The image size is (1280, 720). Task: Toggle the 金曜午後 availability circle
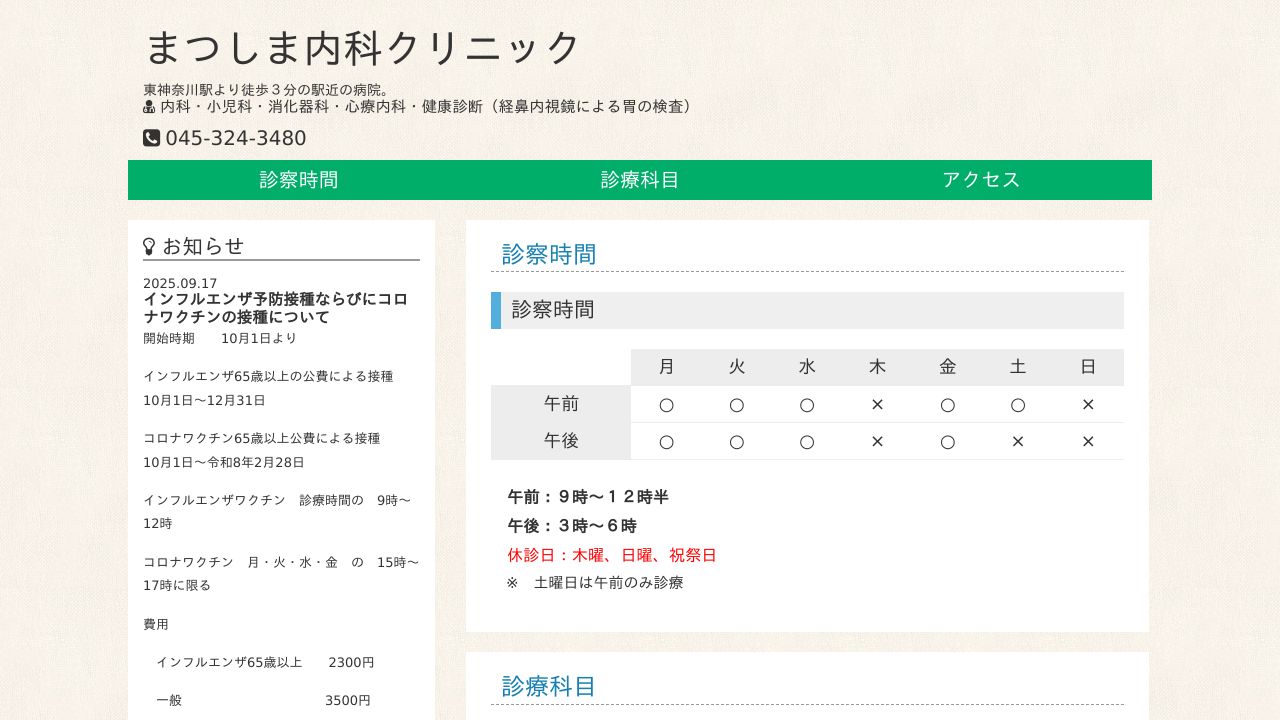pyautogui.click(x=947, y=441)
